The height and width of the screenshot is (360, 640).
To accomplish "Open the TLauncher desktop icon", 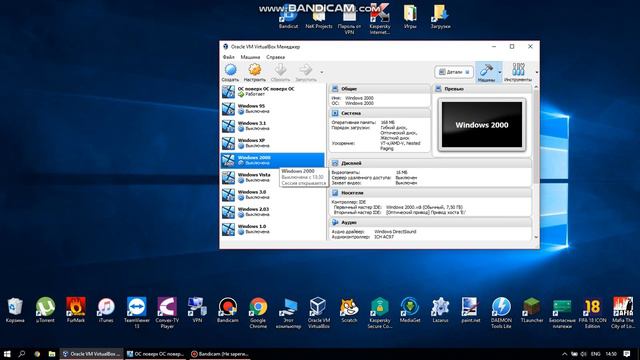I will (531, 310).
